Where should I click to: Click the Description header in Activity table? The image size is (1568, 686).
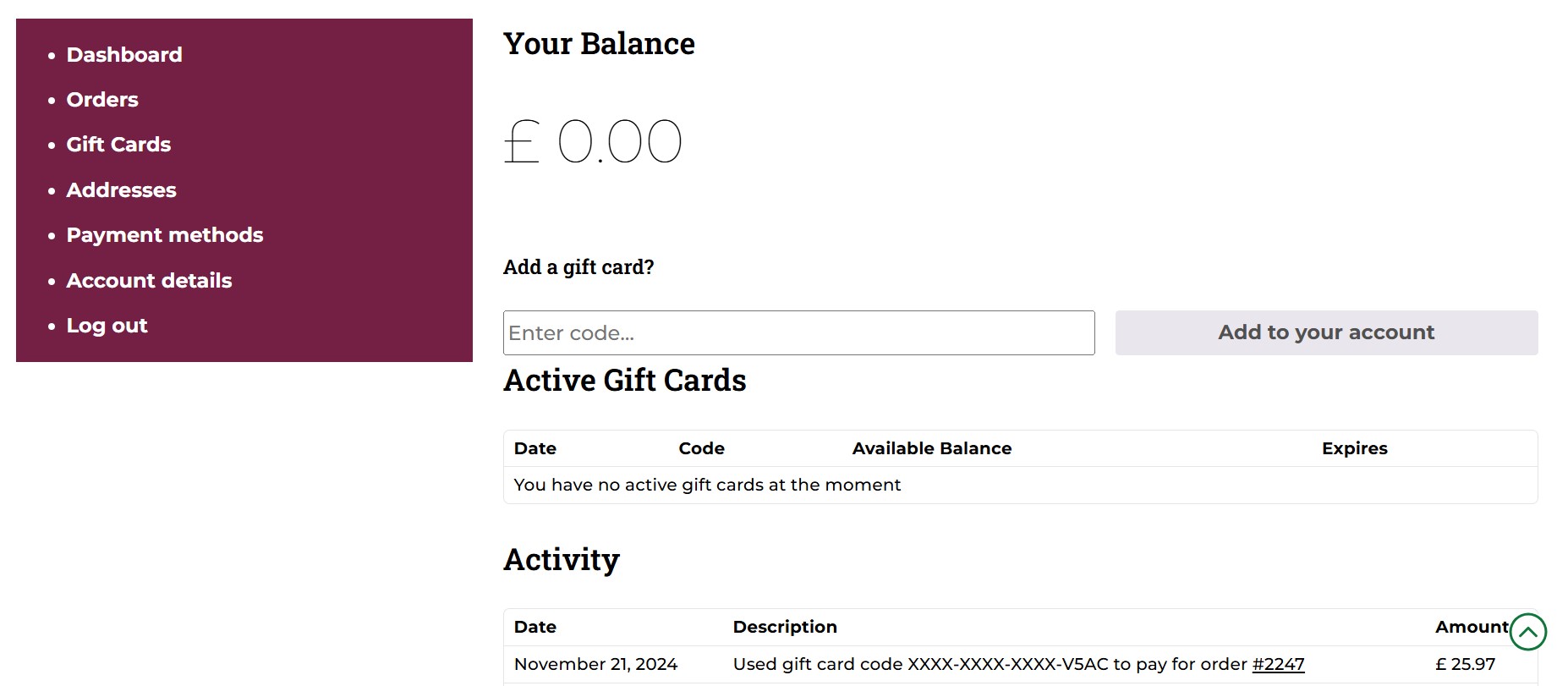click(x=785, y=627)
